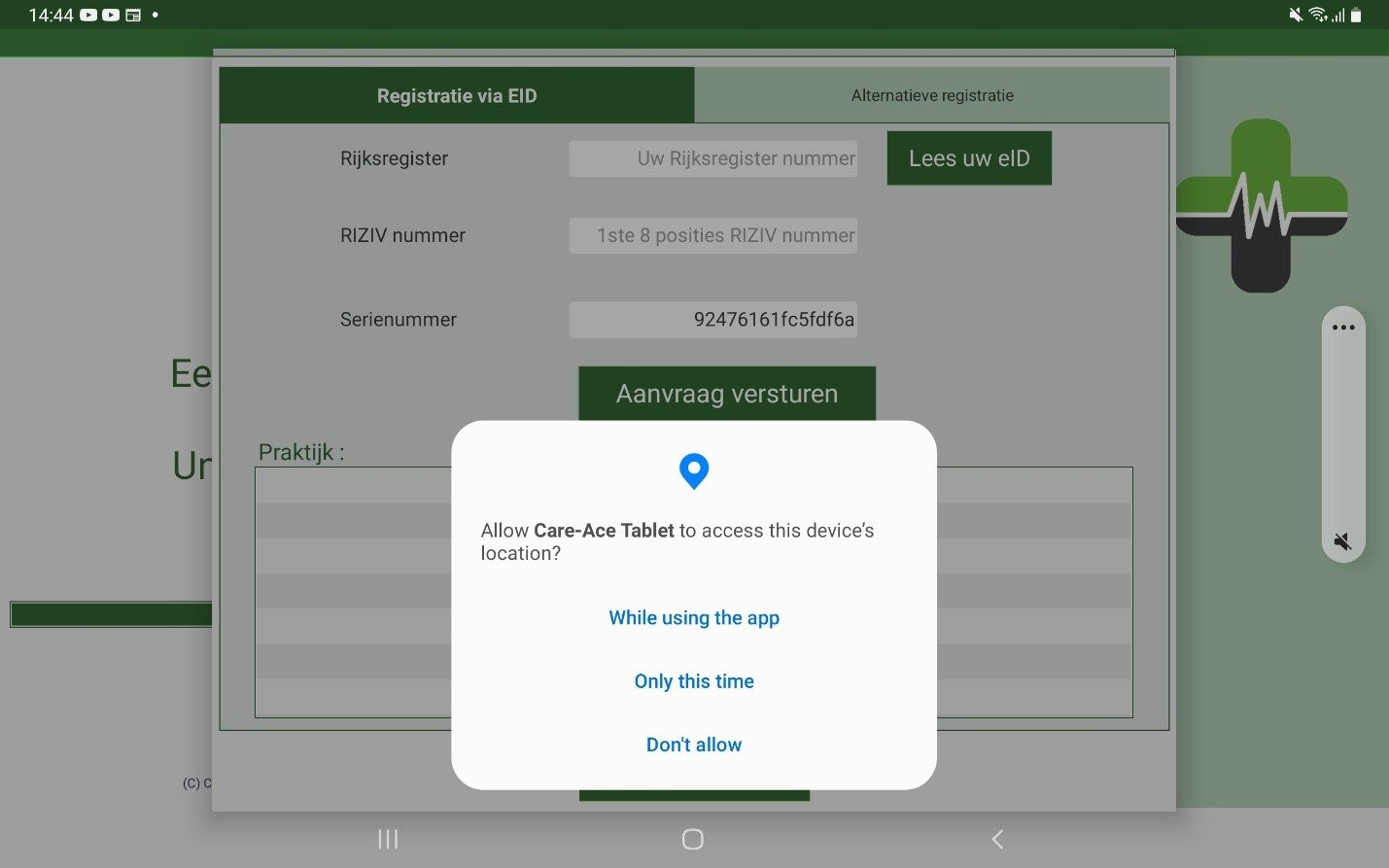Click the Allow Care-Ace Tablet permission message
The height and width of the screenshot is (868, 1389).
pyautogui.click(x=677, y=541)
